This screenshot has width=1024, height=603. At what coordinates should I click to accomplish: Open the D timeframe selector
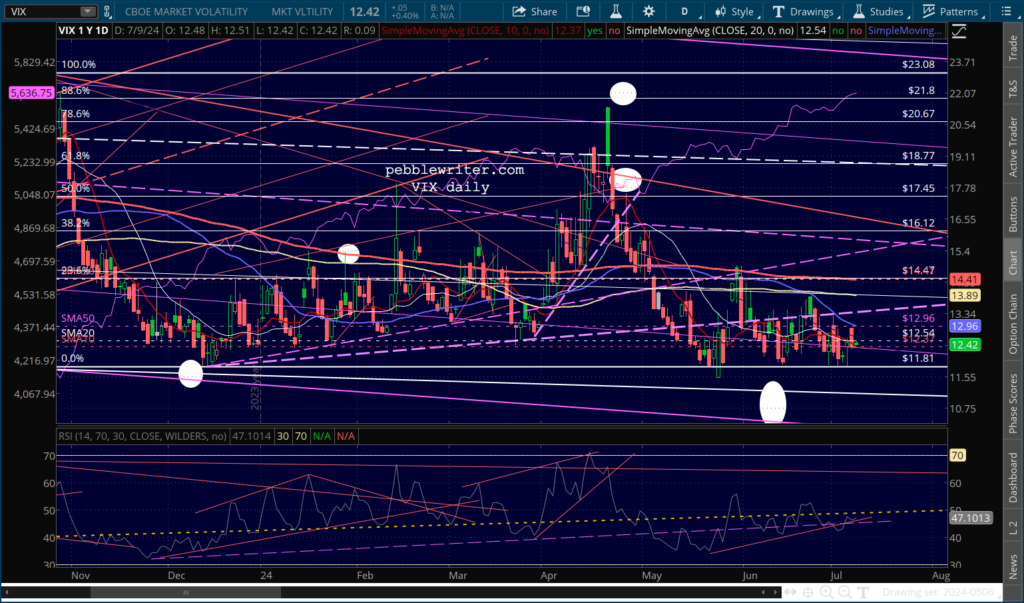click(x=685, y=12)
